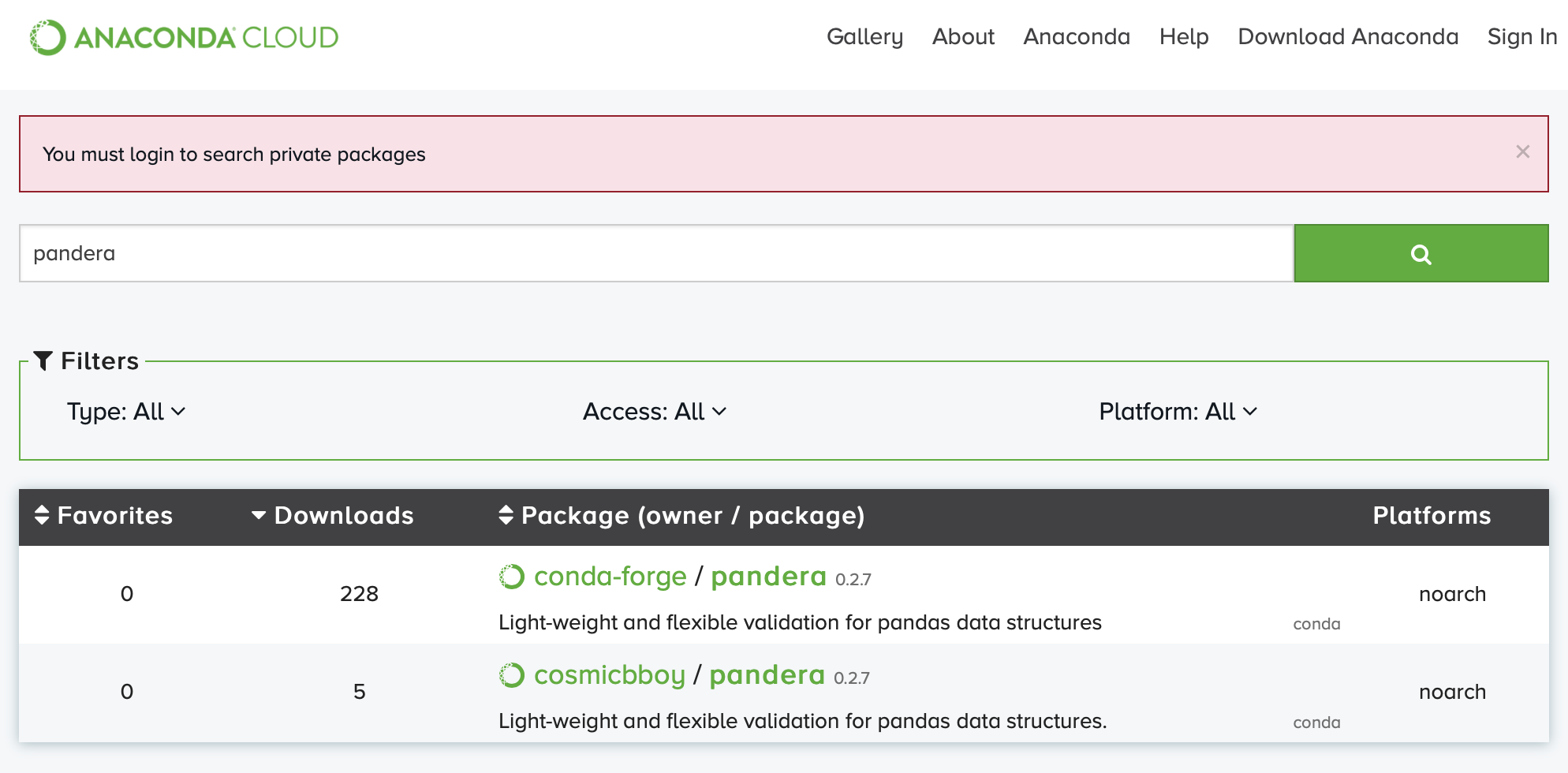Click the cosmicbboy package owner icon
The image size is (1568, 773).
(512, 675)
